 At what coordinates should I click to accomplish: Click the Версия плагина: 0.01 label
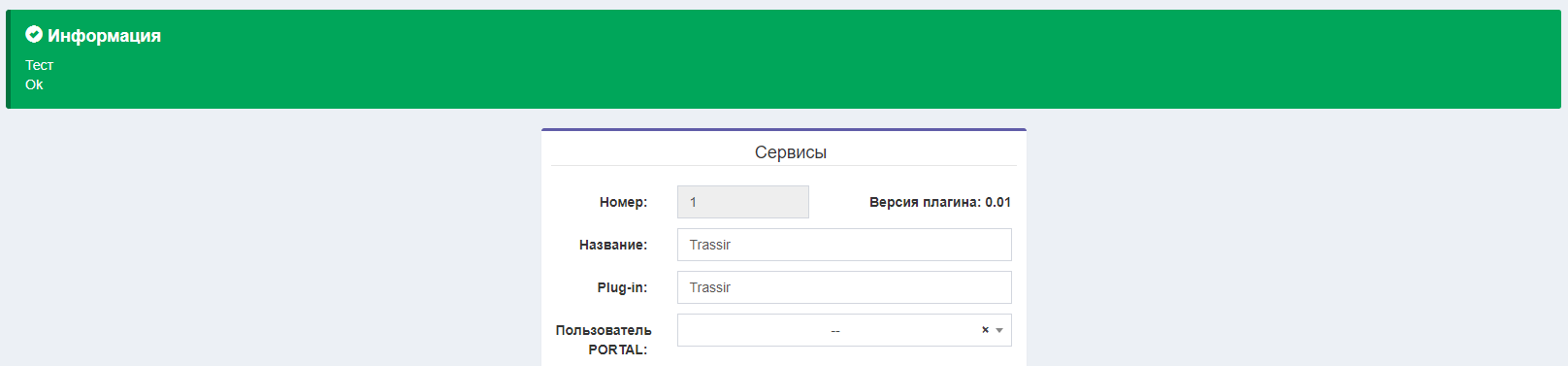coord(940,202)
